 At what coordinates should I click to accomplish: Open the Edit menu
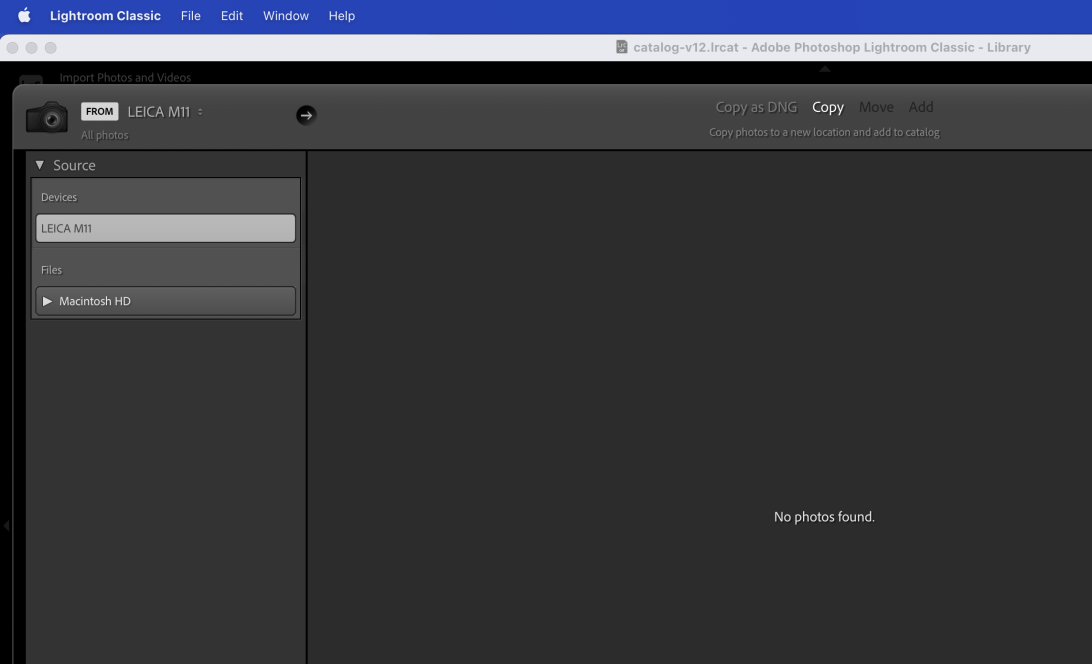pyautogui.click(x=232, y=16)
